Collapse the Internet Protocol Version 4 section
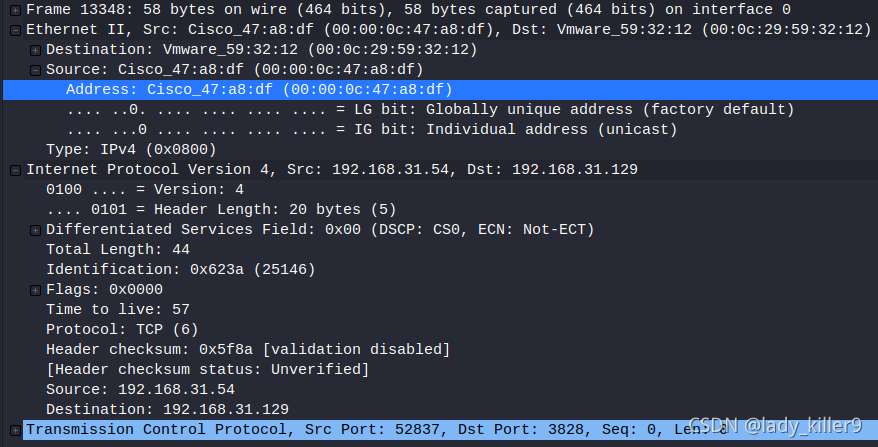 tap(15, 170)
